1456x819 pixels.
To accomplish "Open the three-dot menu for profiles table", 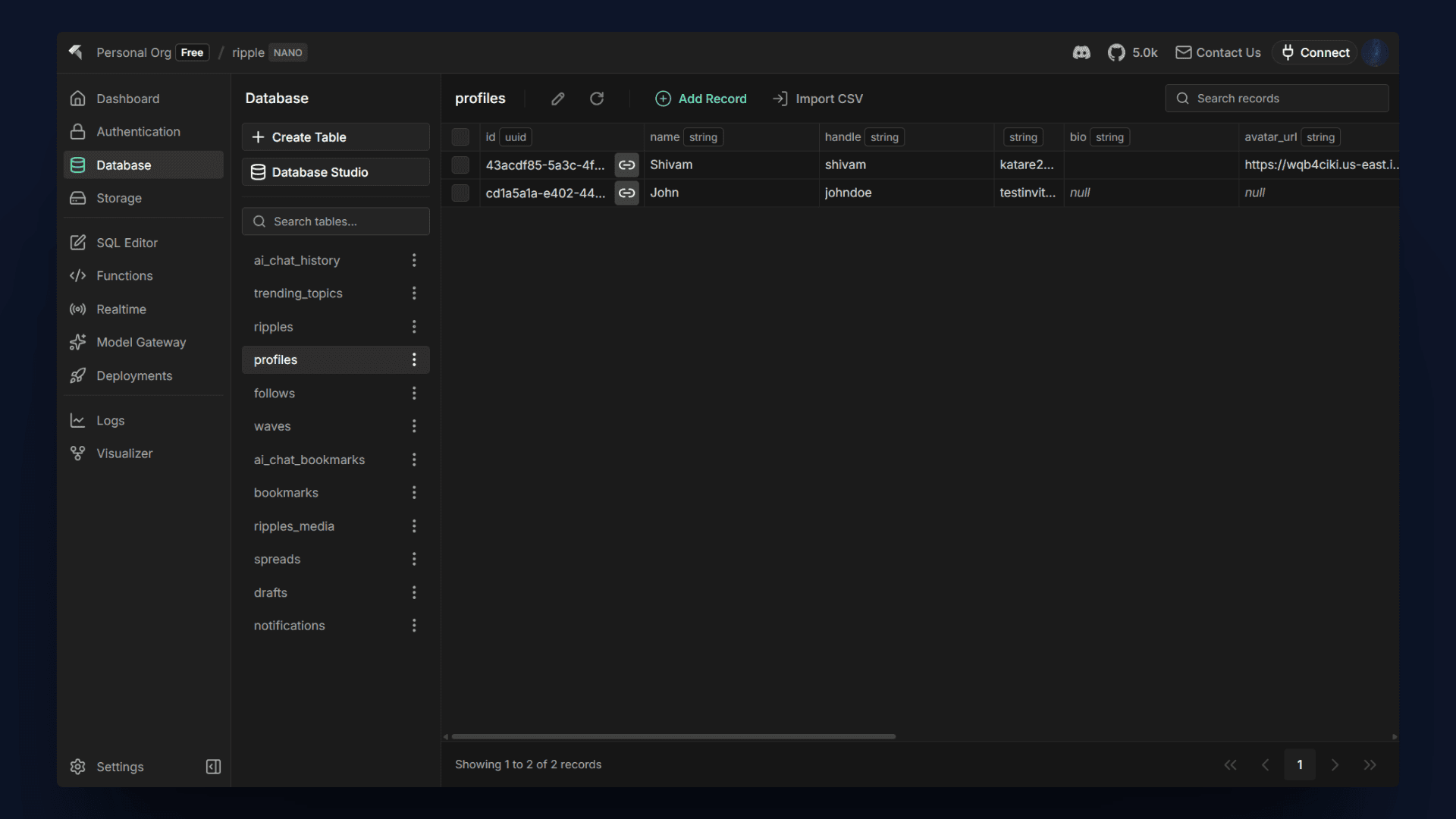I will 414,359.
